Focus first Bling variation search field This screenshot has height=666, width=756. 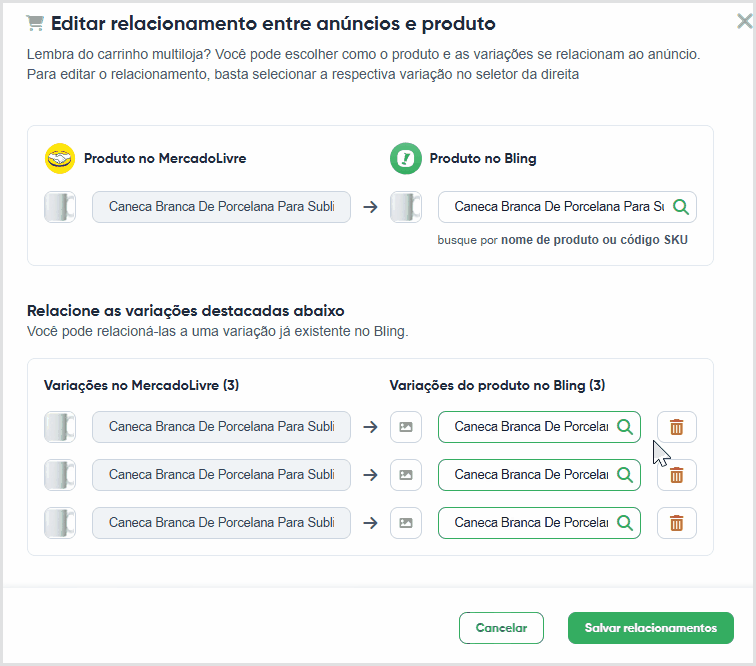click(539, 427)
